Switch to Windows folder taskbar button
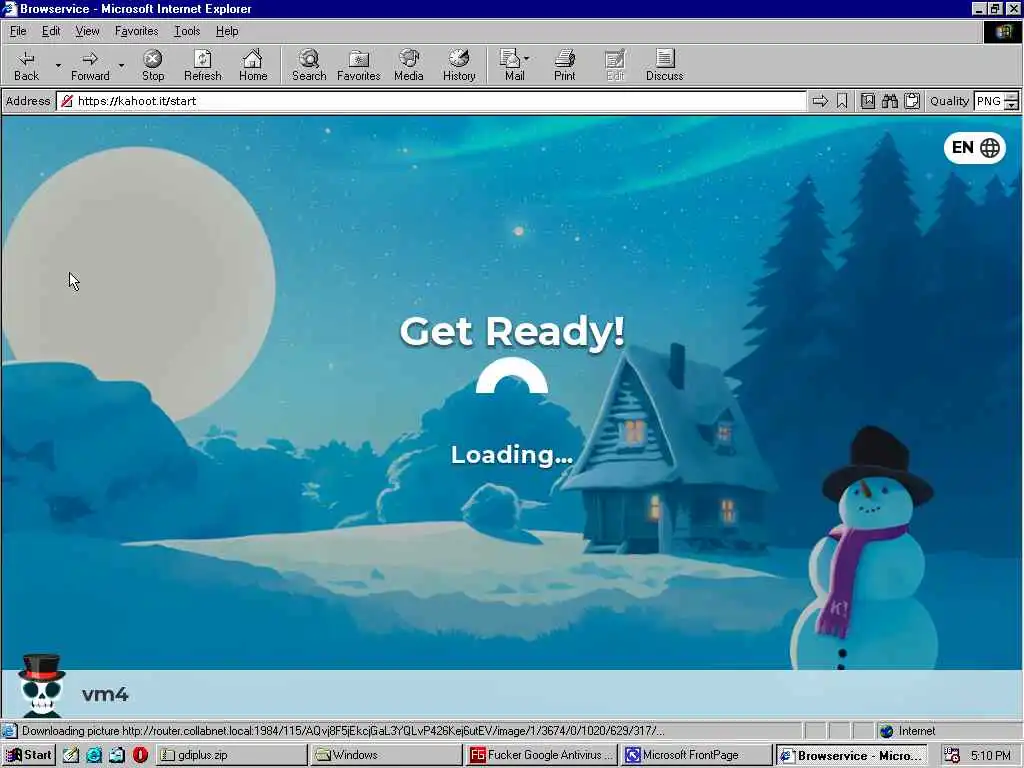The image size is (1024, 768). coord(386,755)
